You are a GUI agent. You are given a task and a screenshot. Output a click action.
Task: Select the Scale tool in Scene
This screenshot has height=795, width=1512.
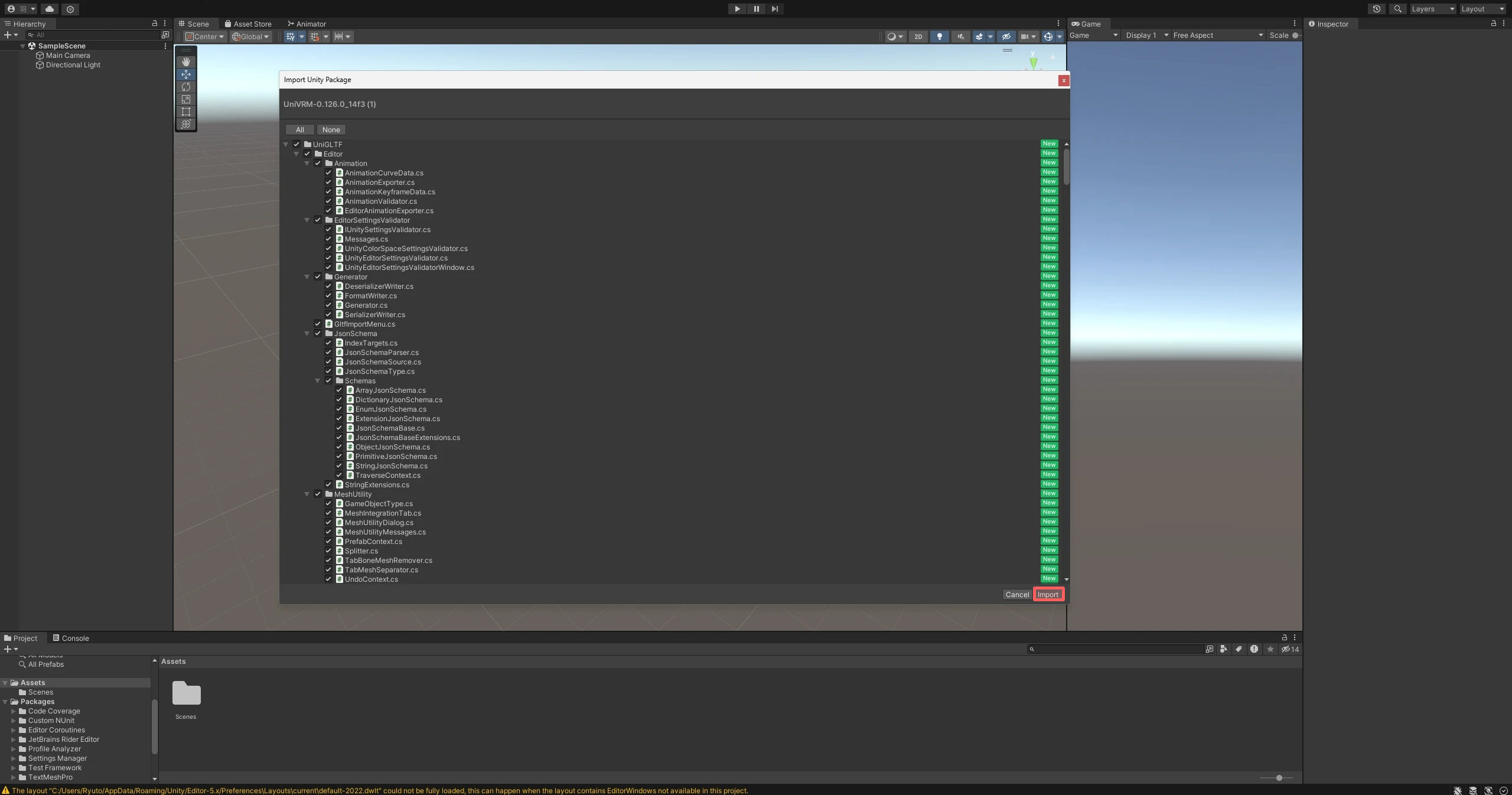pos(186,99)
